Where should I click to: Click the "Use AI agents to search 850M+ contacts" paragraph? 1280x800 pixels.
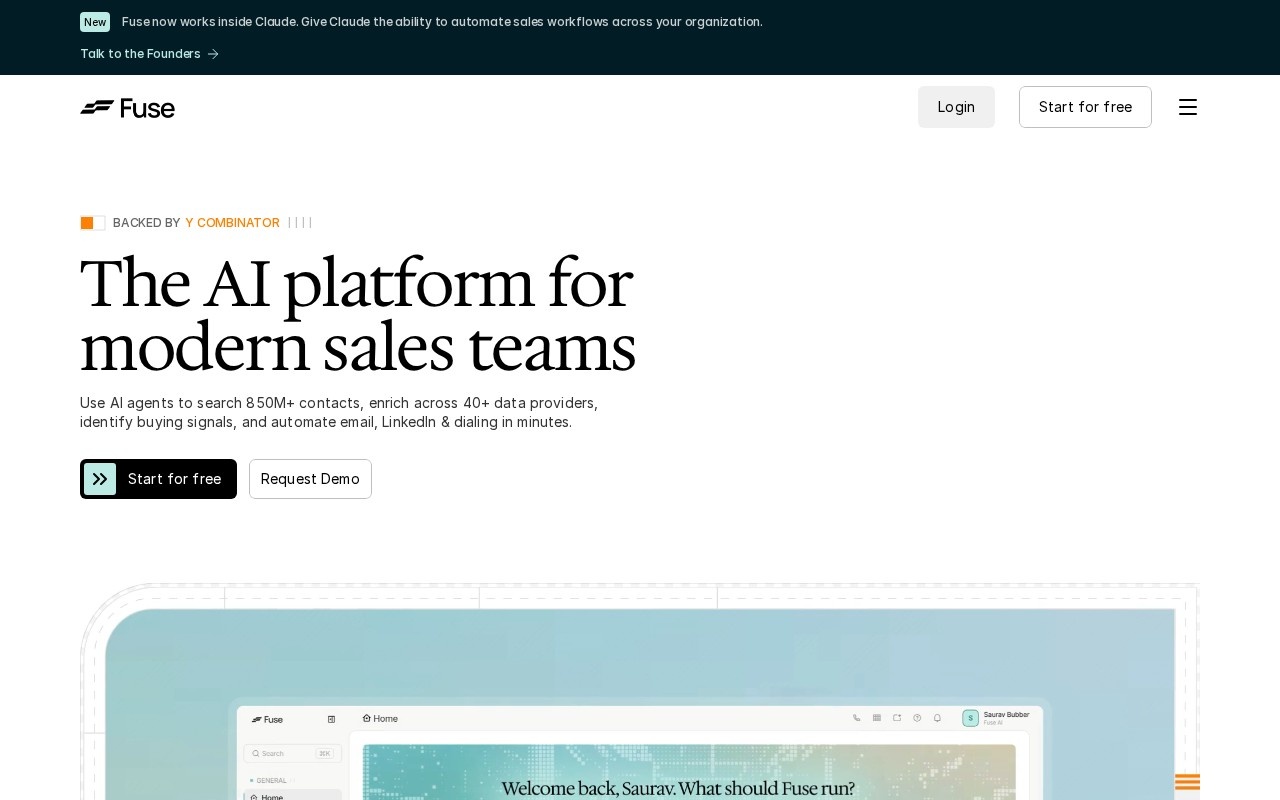(x=339, y=412)
